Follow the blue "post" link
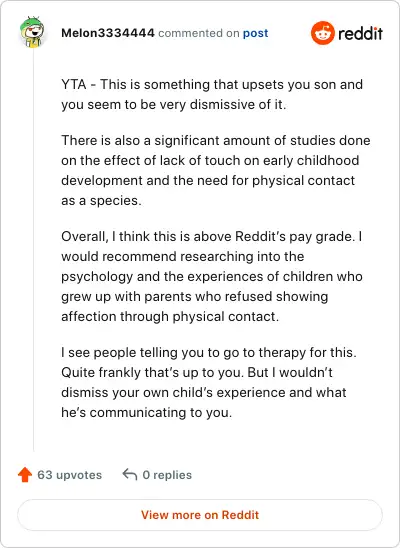Viewport: 400px width, 548px height. [255, 33]
